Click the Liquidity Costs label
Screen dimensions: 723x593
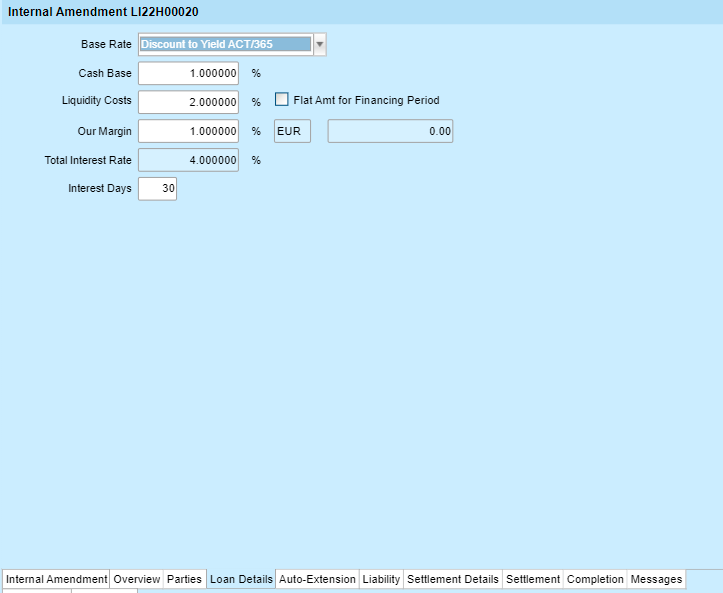point(97,101)
